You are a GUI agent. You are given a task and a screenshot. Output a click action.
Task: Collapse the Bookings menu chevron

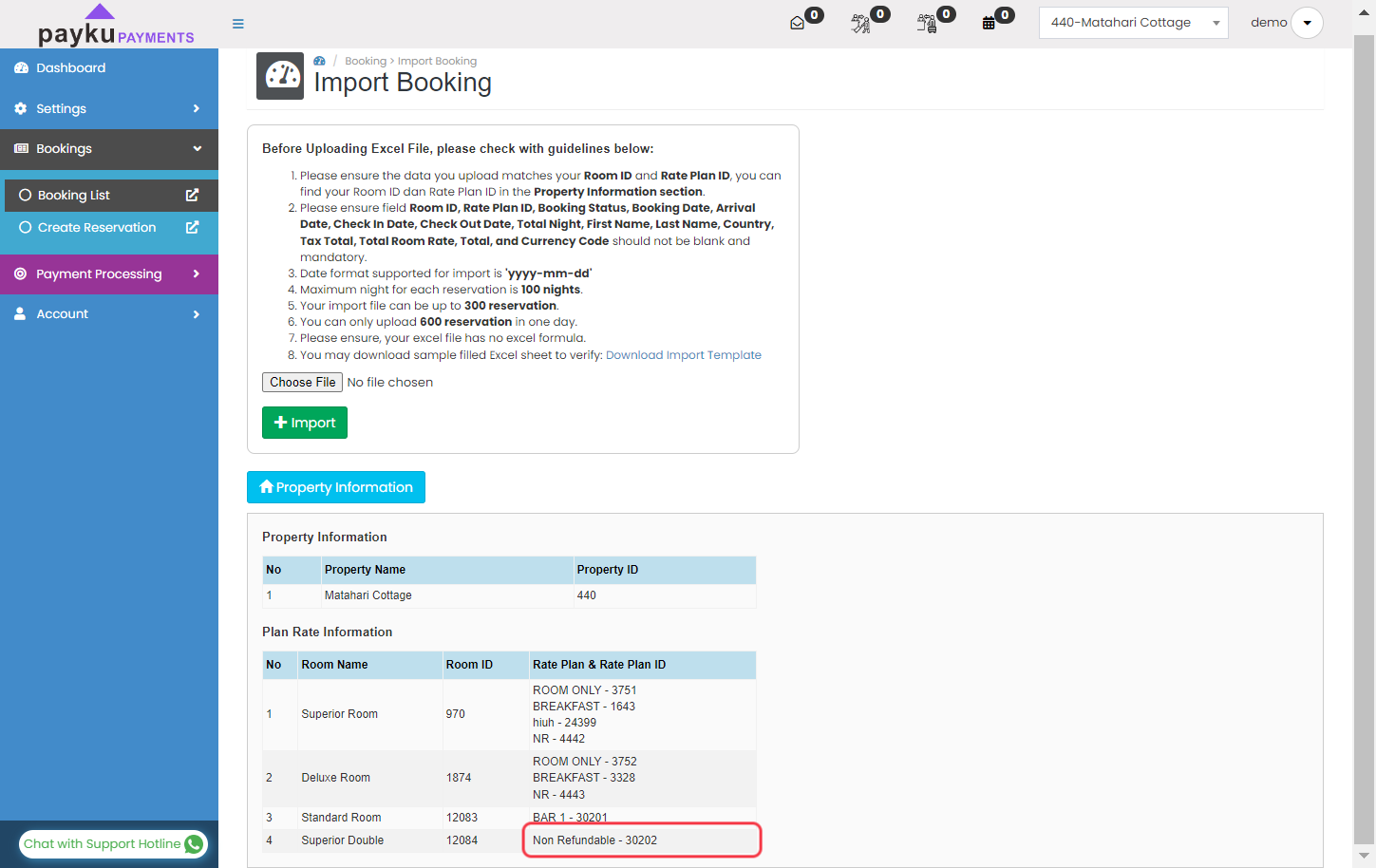[198, 149]
